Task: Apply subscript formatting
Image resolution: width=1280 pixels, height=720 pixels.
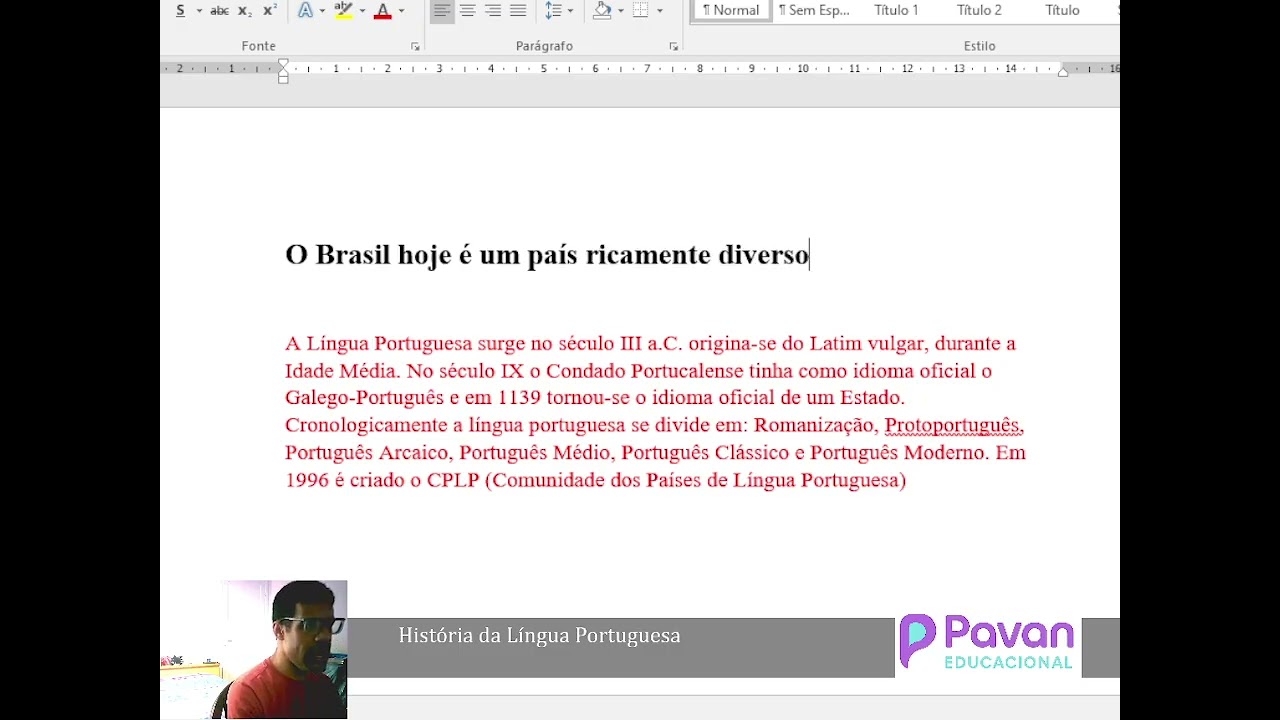Action: click(x=245, y=11)
